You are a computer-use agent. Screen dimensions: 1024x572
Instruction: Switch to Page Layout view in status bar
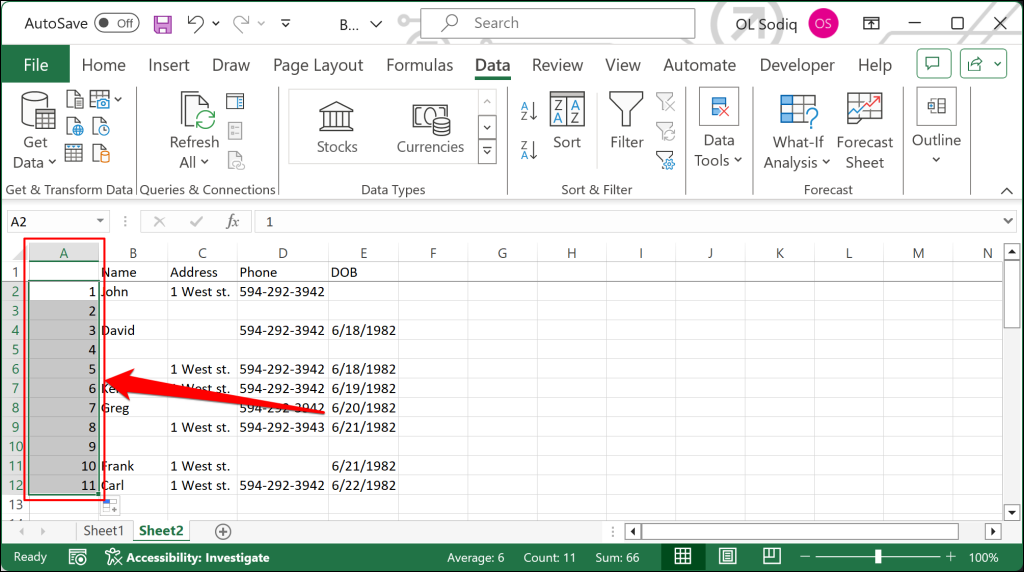[728, 557]
